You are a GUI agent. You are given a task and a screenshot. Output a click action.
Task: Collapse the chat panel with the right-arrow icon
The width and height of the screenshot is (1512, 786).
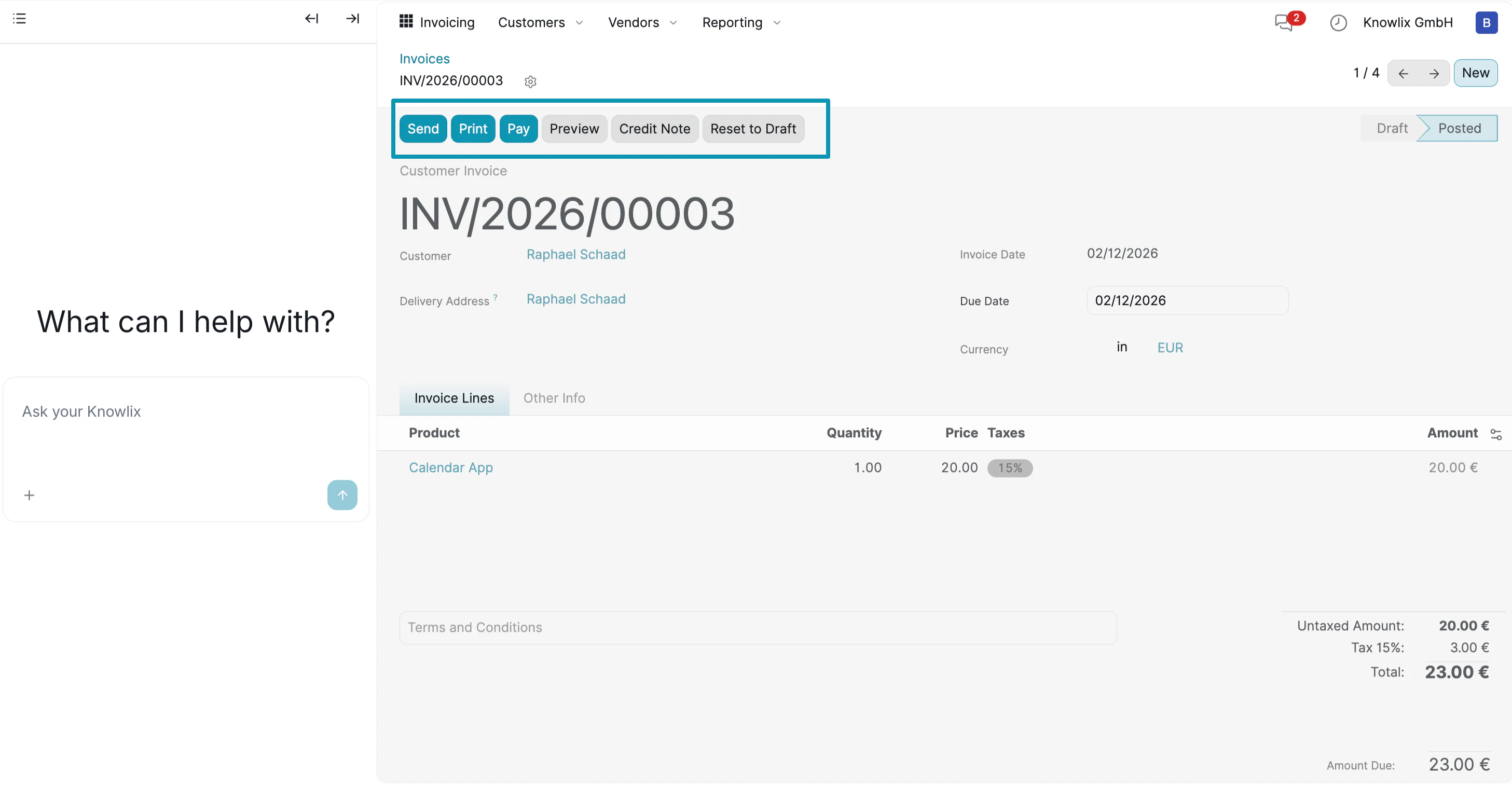point(352,18)
